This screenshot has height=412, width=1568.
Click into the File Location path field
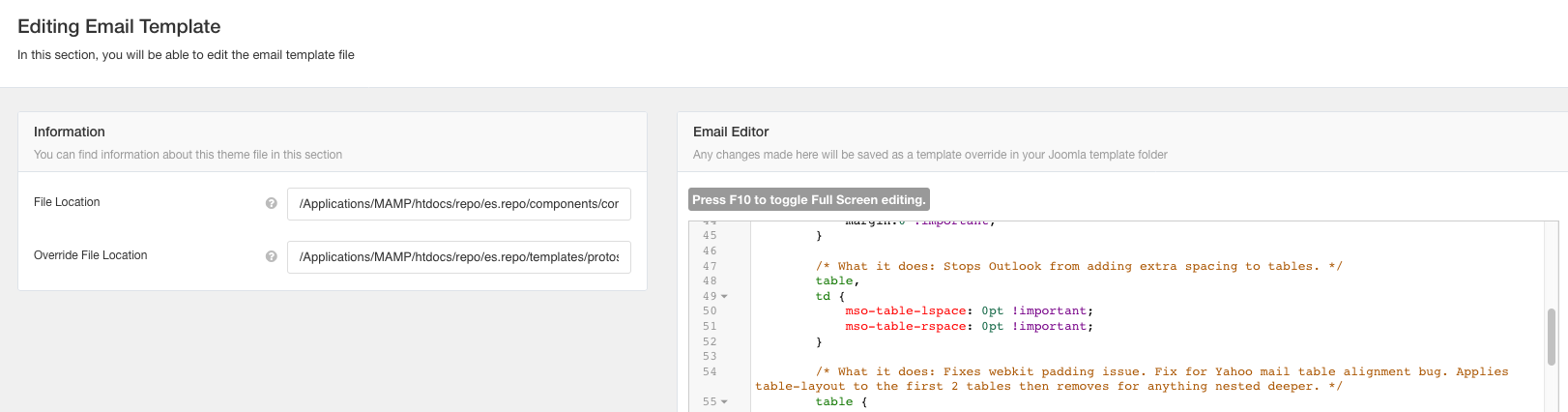pyautogui.click(x=459, y=204)
